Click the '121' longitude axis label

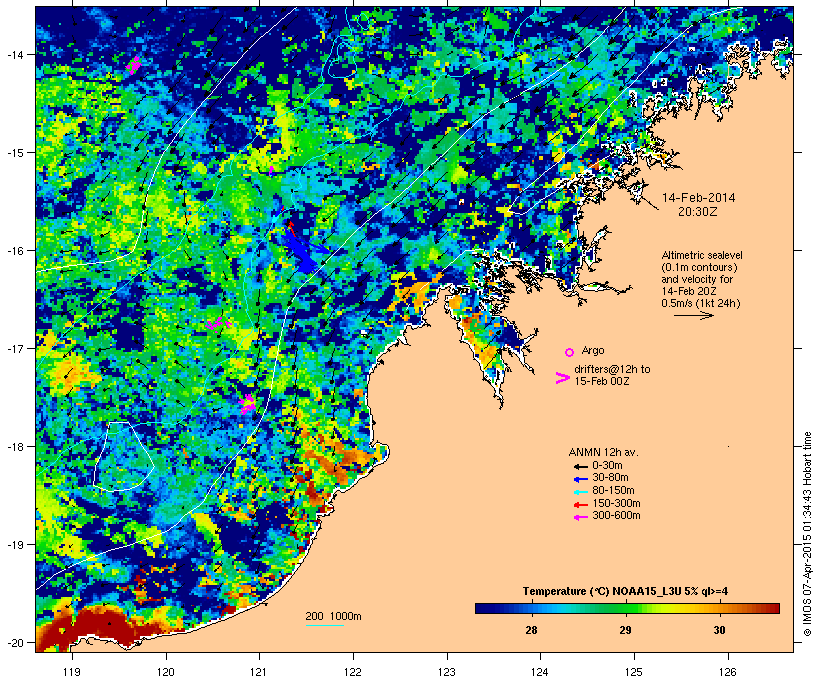(259, 672)
